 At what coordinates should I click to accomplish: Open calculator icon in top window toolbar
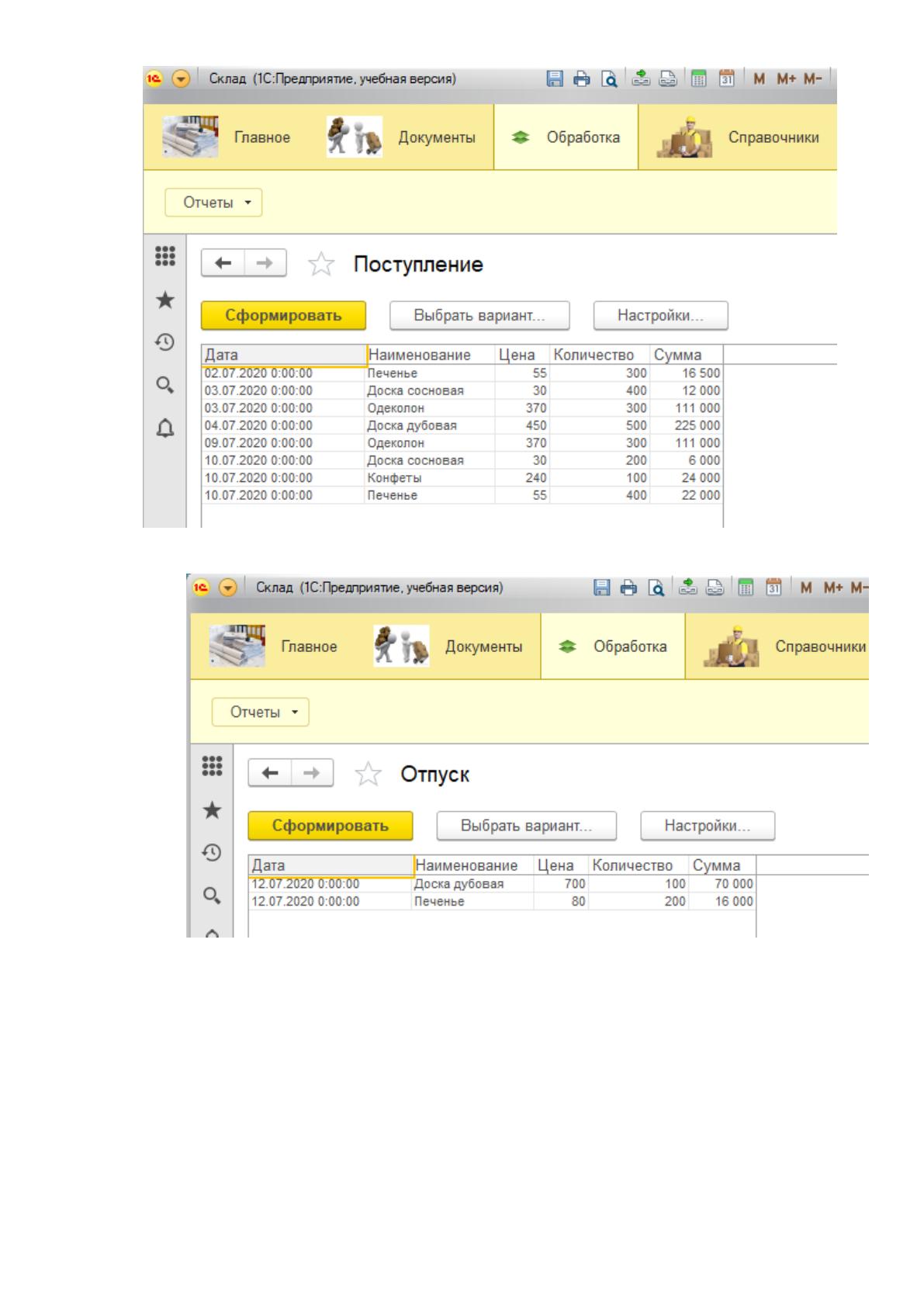pos(698,78)
